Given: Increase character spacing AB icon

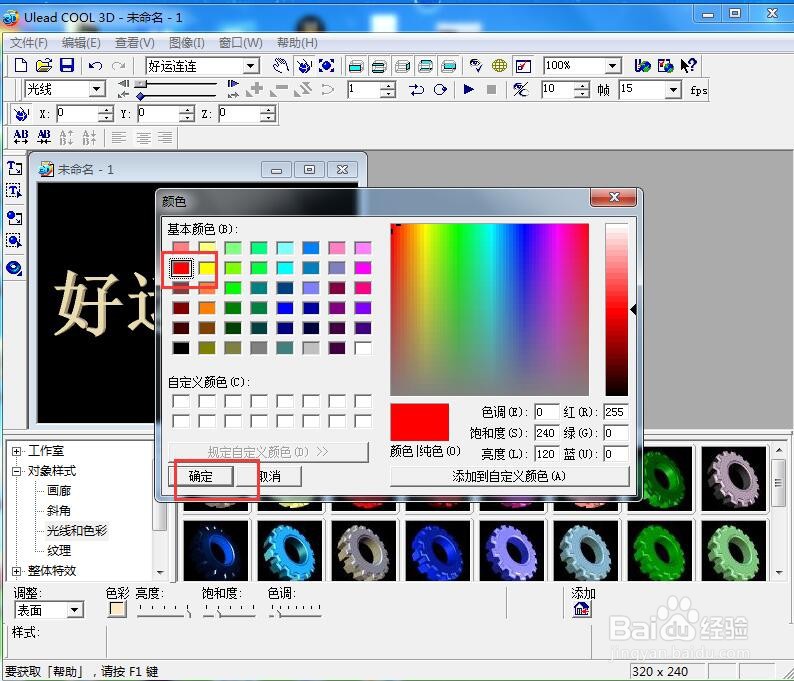Looking at the screenshot, I should [x=21, y=137].
